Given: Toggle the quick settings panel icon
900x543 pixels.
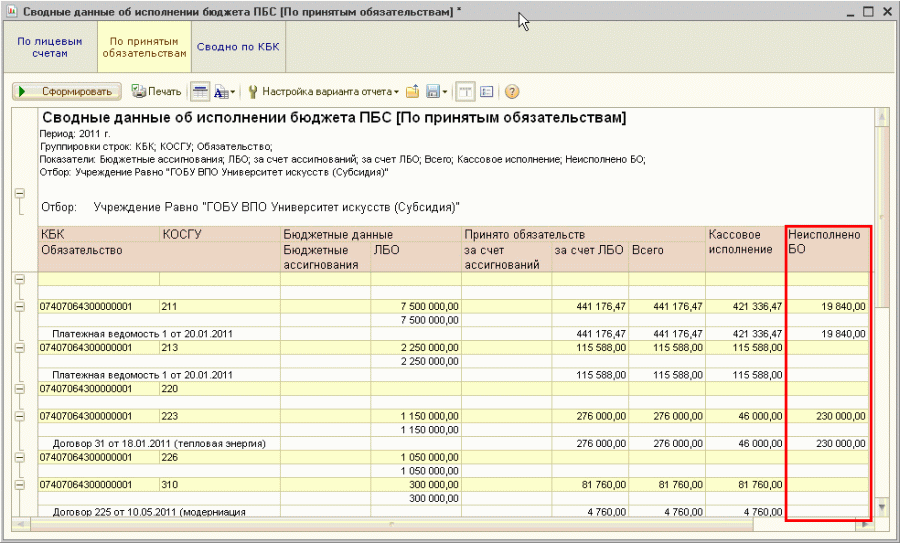Looking at the screenshot, I should pyautogui.click(x=487, y=92).
